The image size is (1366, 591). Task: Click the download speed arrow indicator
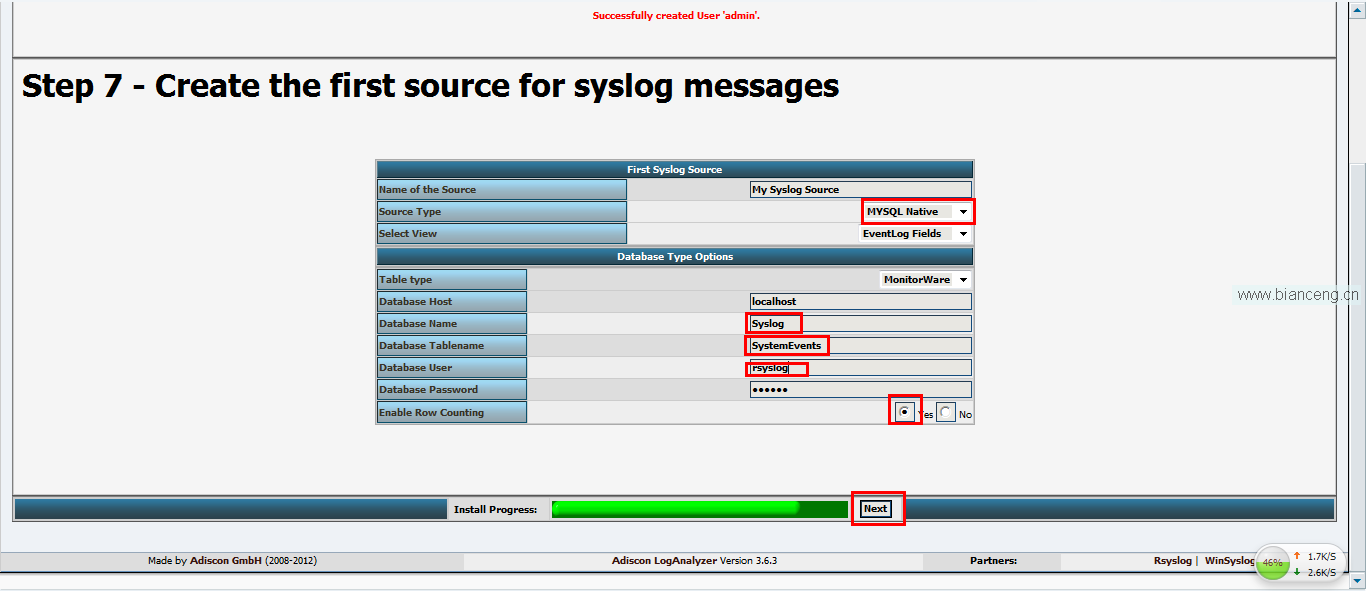point(1297,572)
